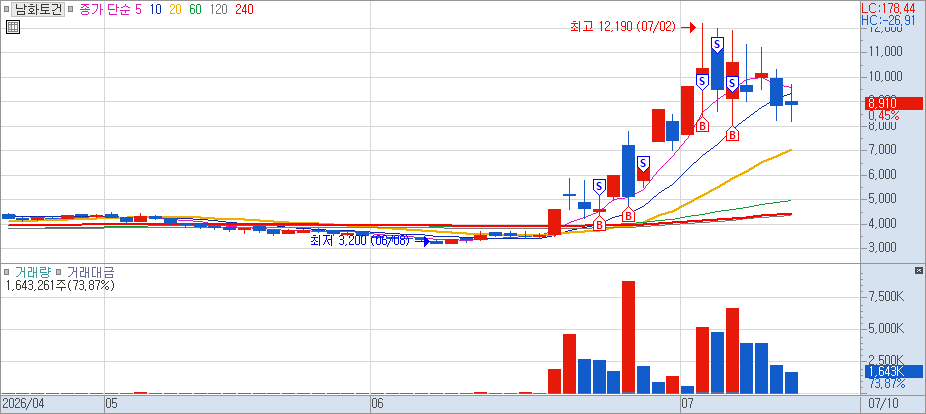926x414 pixels.
Task: Click the HC:-26.91 indicator text
Action: point(888,20)
